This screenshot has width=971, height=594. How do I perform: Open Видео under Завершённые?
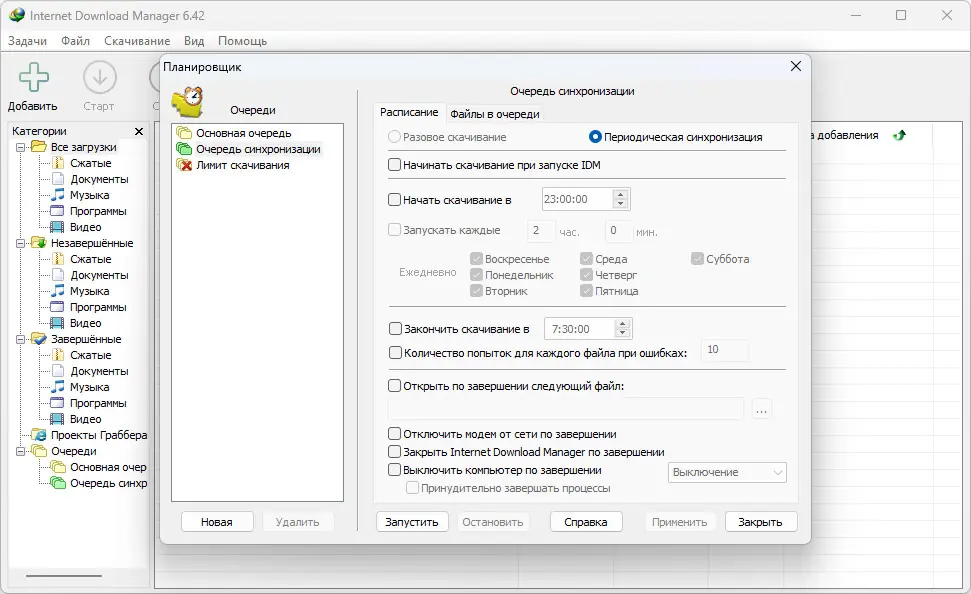tap(85, 419)
